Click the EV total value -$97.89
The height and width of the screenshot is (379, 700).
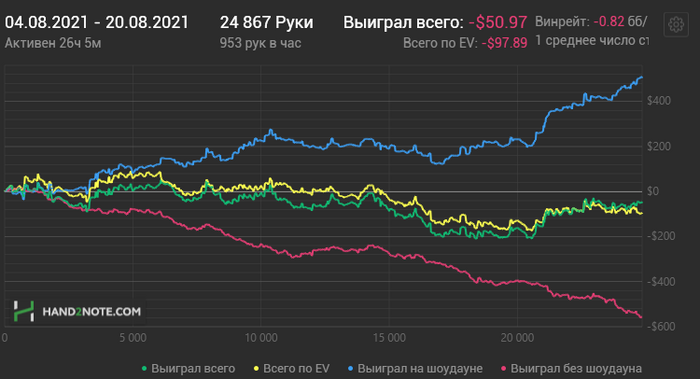tap(504, 43)
